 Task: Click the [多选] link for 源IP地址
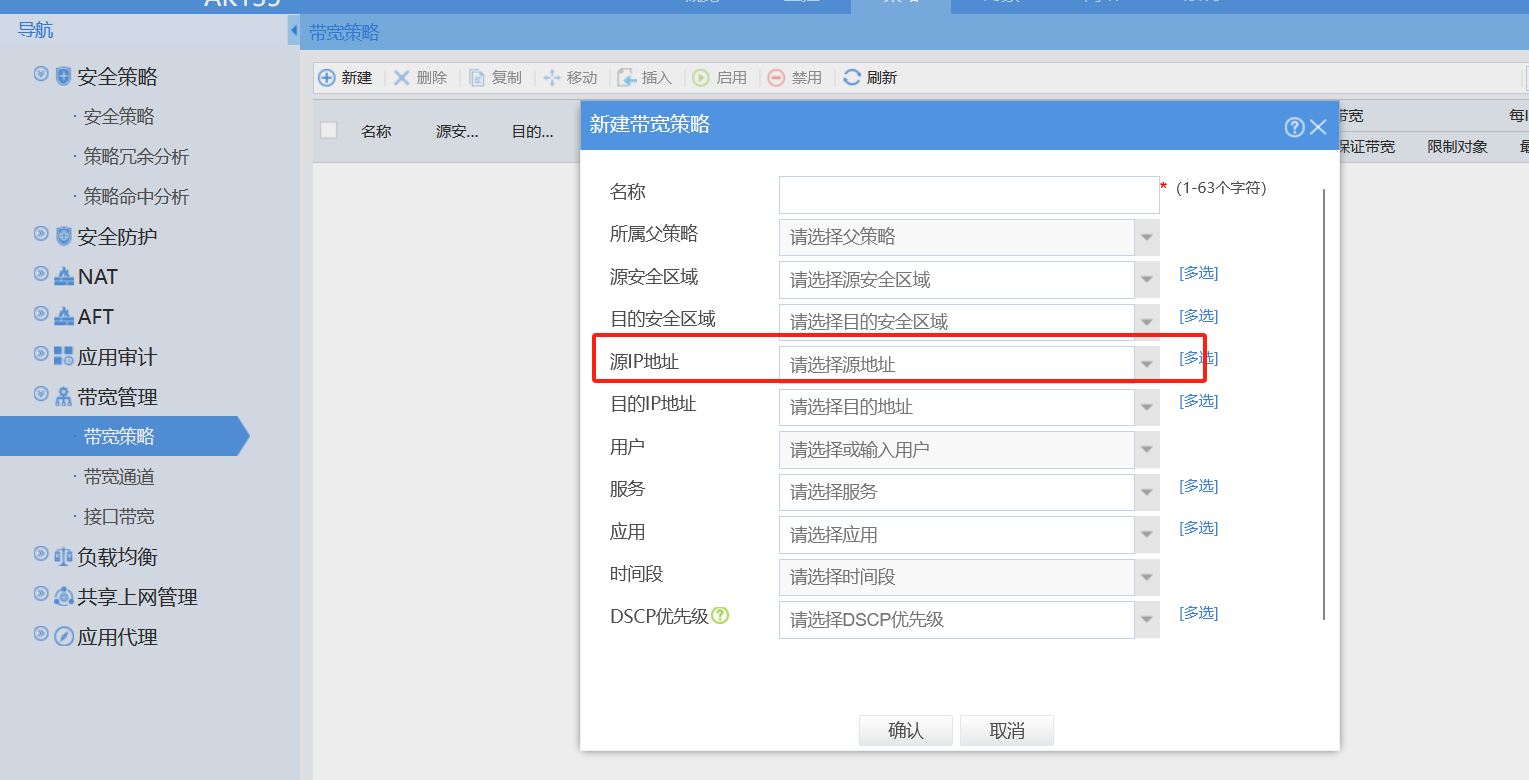point(1198,358)
